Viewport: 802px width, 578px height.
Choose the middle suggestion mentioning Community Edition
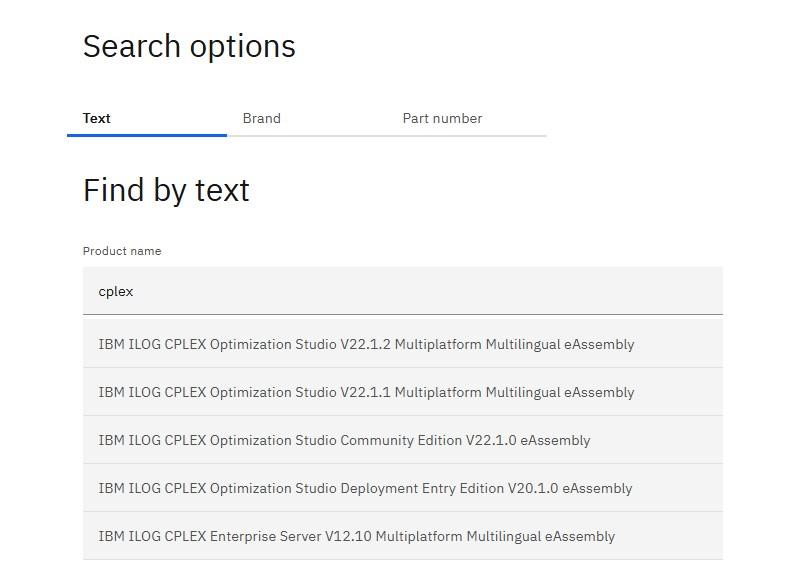click(344, 440)
